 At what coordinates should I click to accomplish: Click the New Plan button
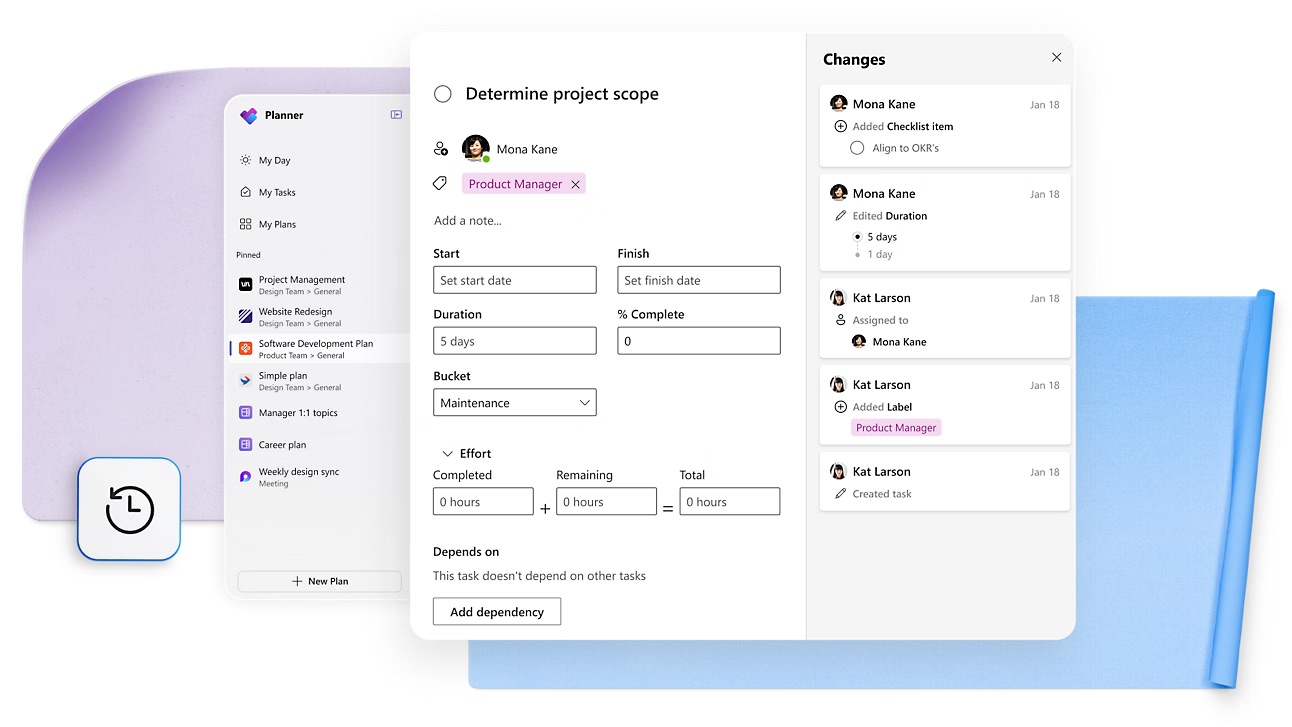[x=319, y=581]
